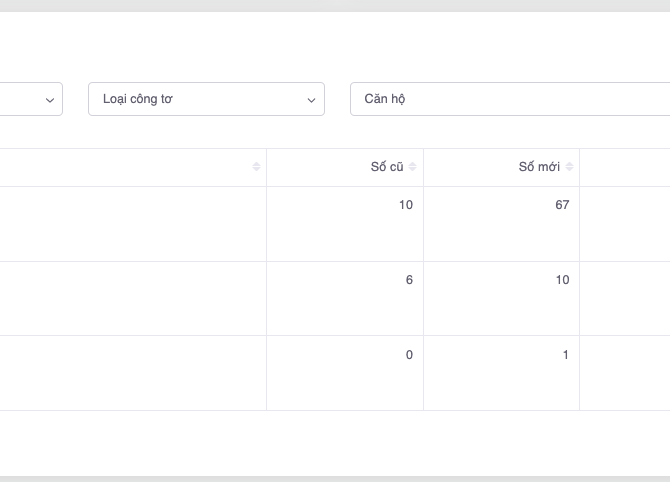This screenshot has height=482, width=670.
Task: Open the Loại công tơ dropdown
Action: point(206,99)
